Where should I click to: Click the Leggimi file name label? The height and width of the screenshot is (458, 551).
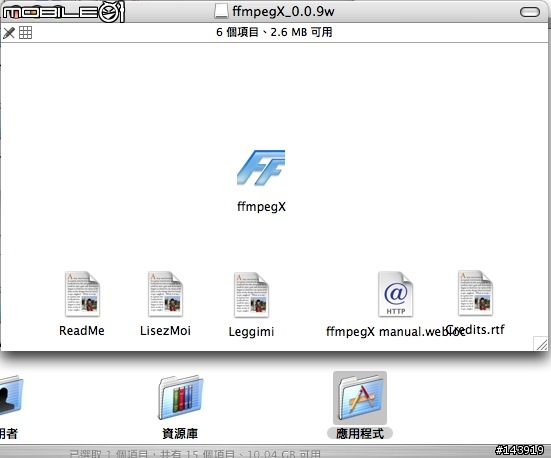click(251, 332)
